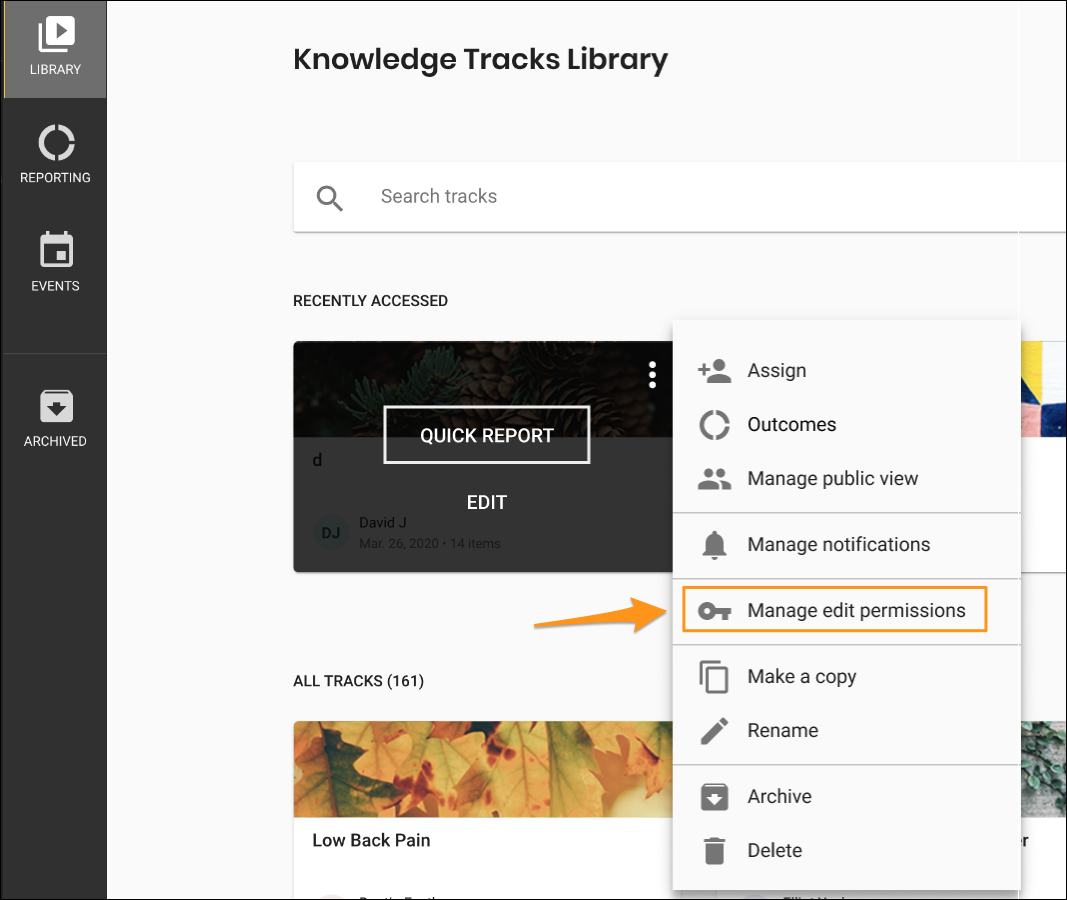
Task: Click the bell notifications icon
Action: pos(714,545)
